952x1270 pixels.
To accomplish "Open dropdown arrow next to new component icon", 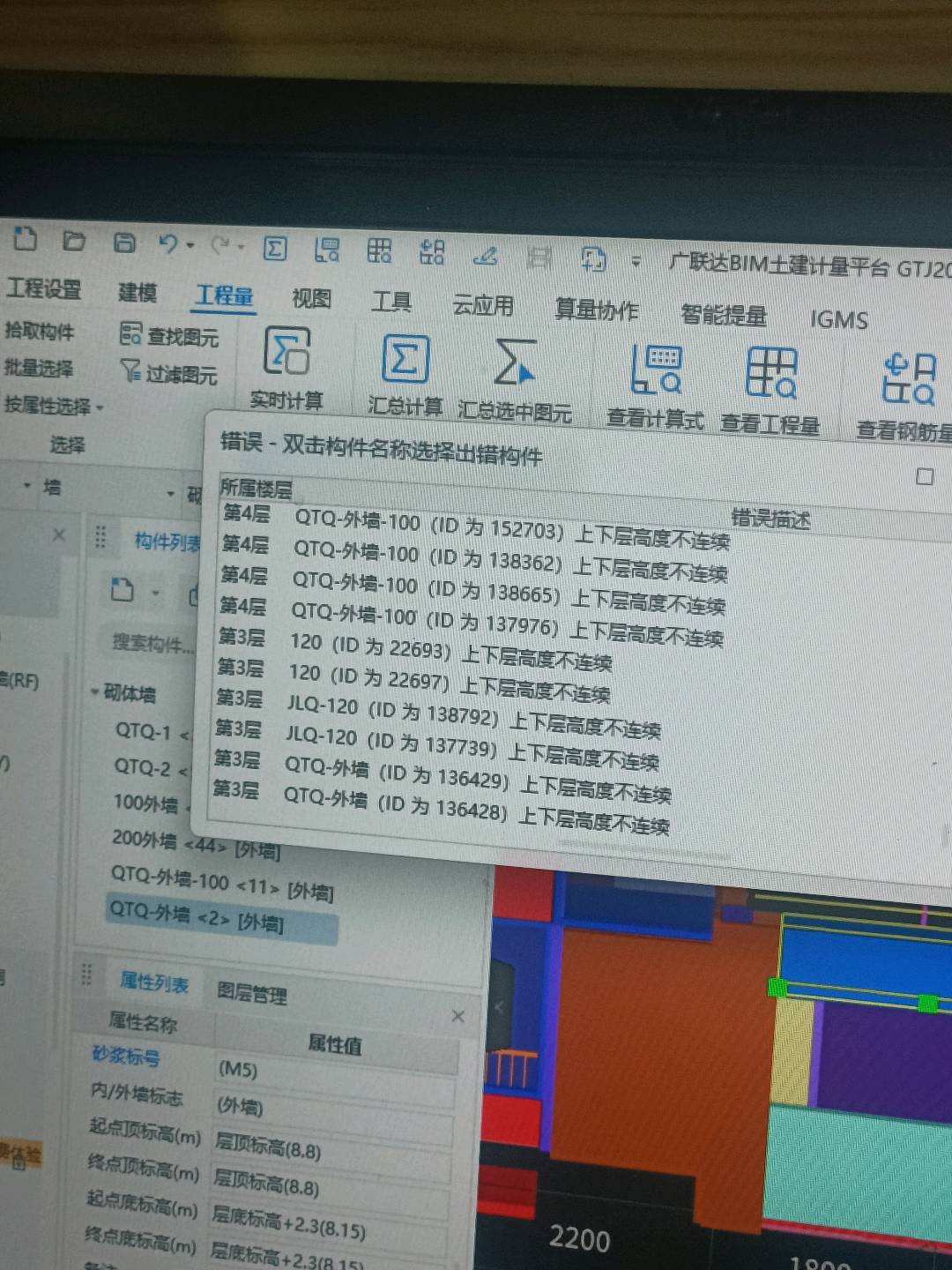I will pos(156,593).
